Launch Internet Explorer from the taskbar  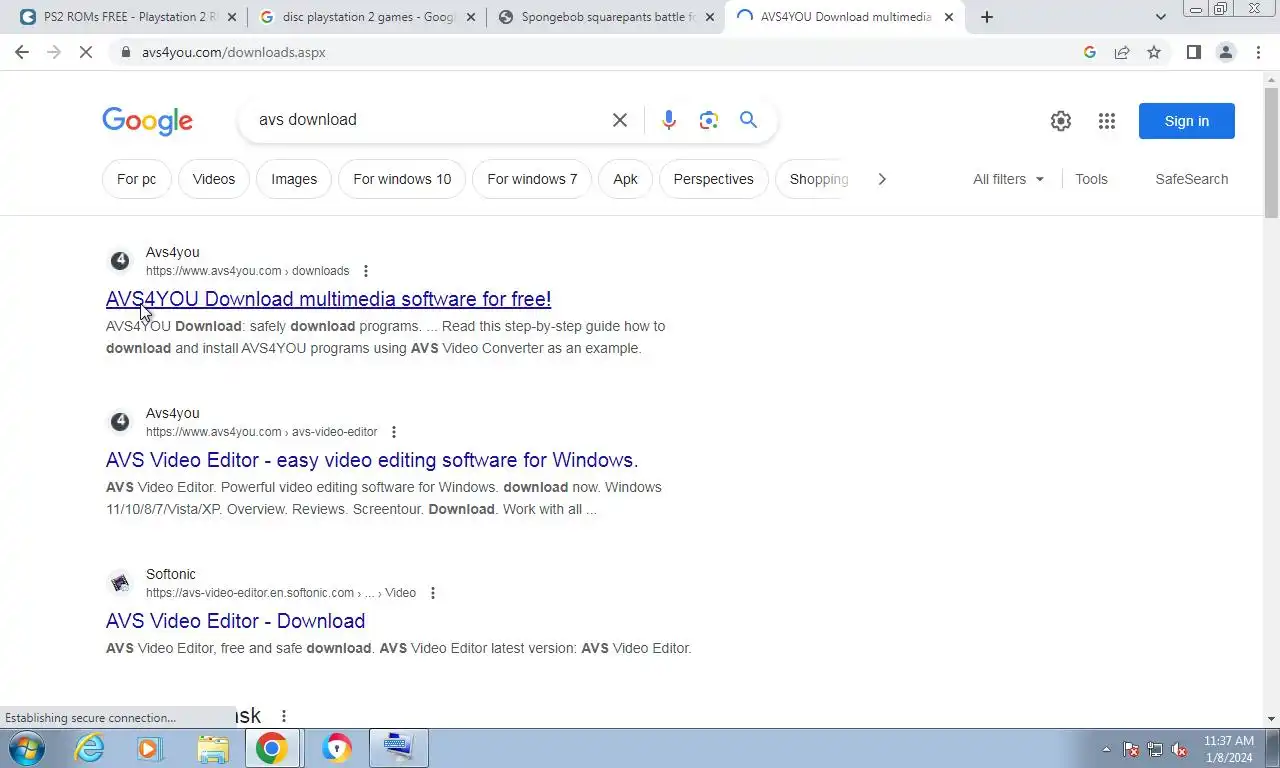[x=90, y=748]
